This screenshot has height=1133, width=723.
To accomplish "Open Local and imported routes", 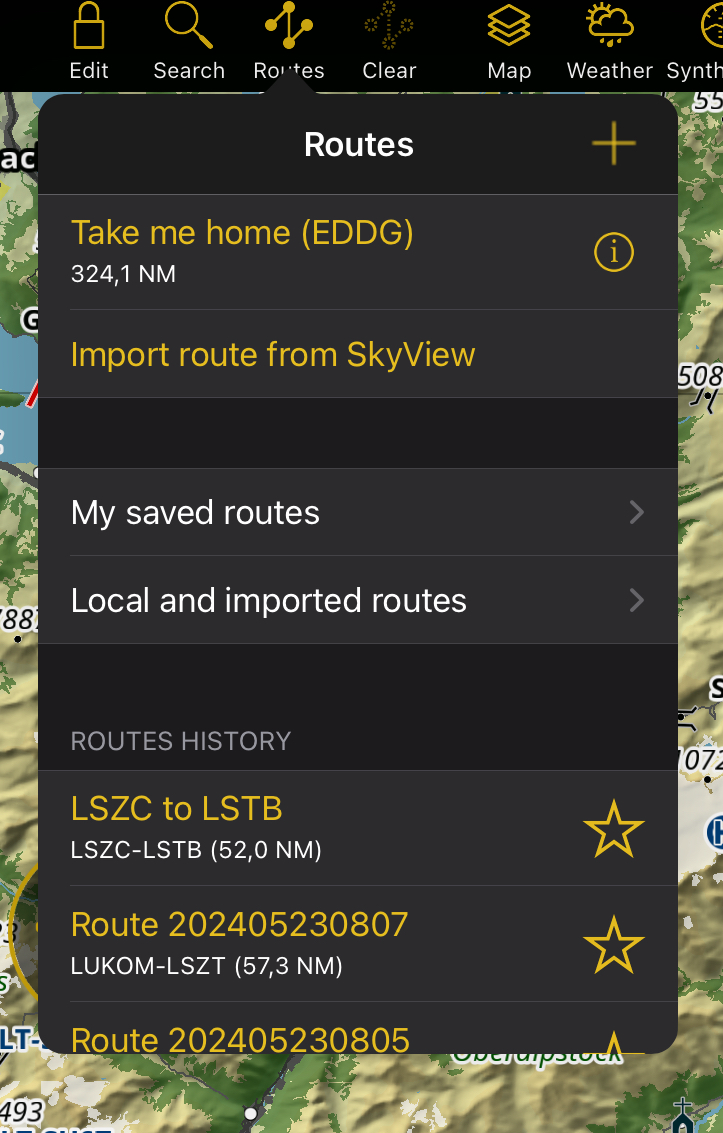I will click(358, 600).
